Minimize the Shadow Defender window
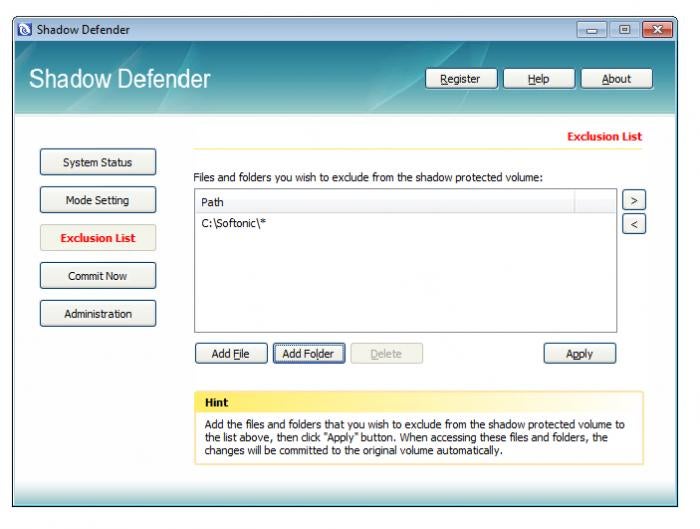The height and width of the screenshot is (529, 700). [592, 30]
